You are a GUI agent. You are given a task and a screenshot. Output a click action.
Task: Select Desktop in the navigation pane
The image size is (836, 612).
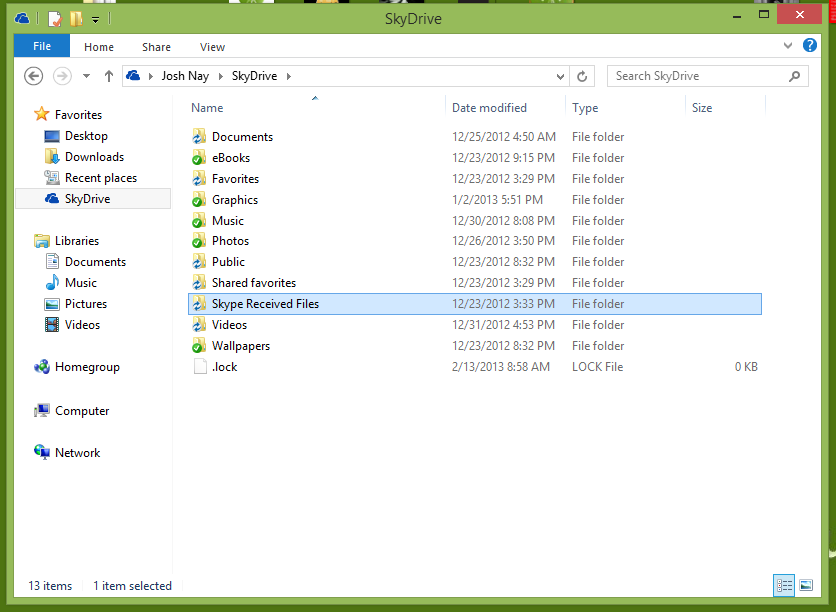point(86,136)
